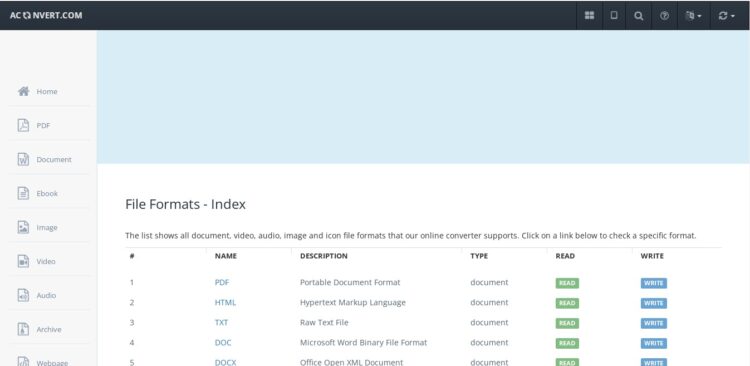Viewport: 750px width, 366px height.
Task: Open the HTML format link
Action: pyautogui.click(x=225, y=302)
